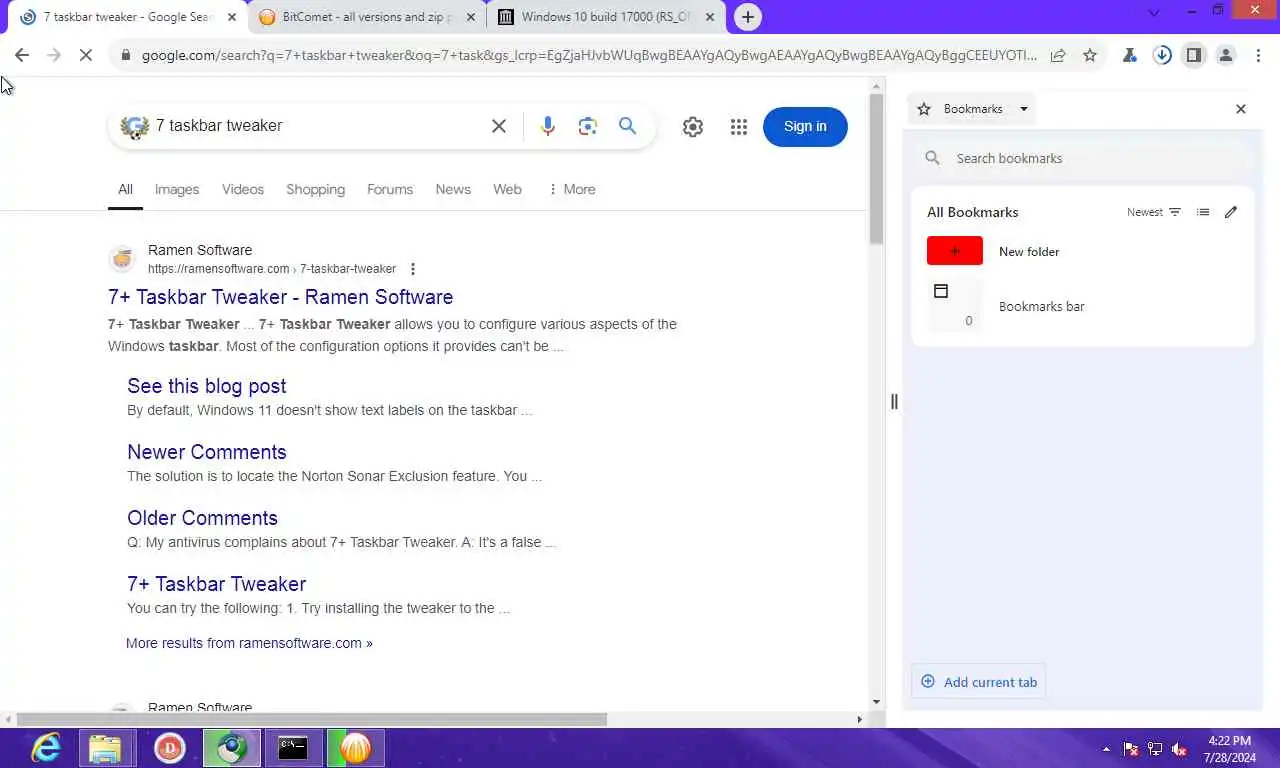
Task: Select the Videos search filter
Action: pyautogui.click(x=243, y=189)
